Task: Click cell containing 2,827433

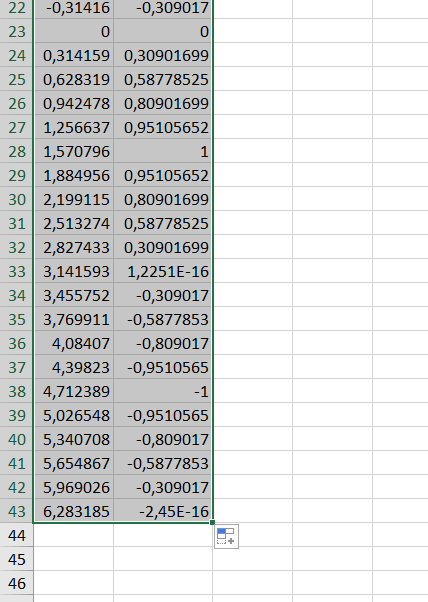Action: click(x=74, y=247)
